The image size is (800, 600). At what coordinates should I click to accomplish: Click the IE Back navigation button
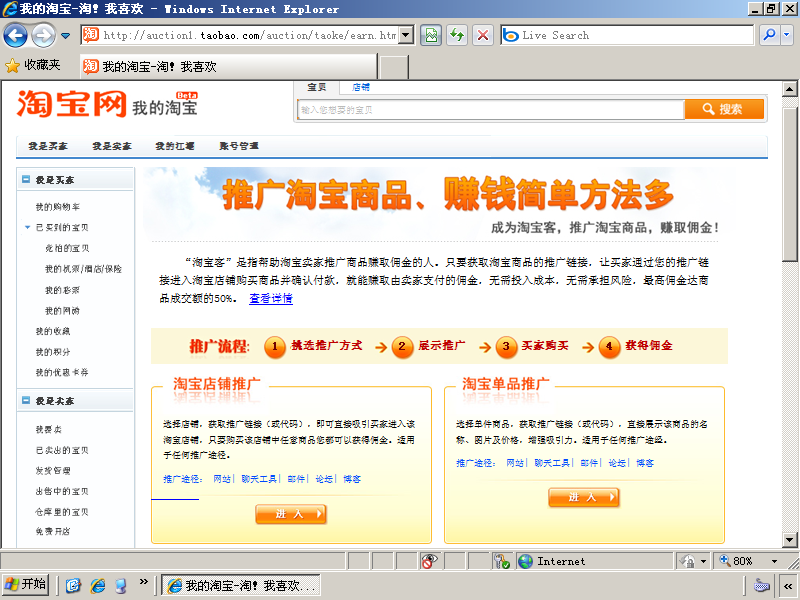(x=15, y=36)
